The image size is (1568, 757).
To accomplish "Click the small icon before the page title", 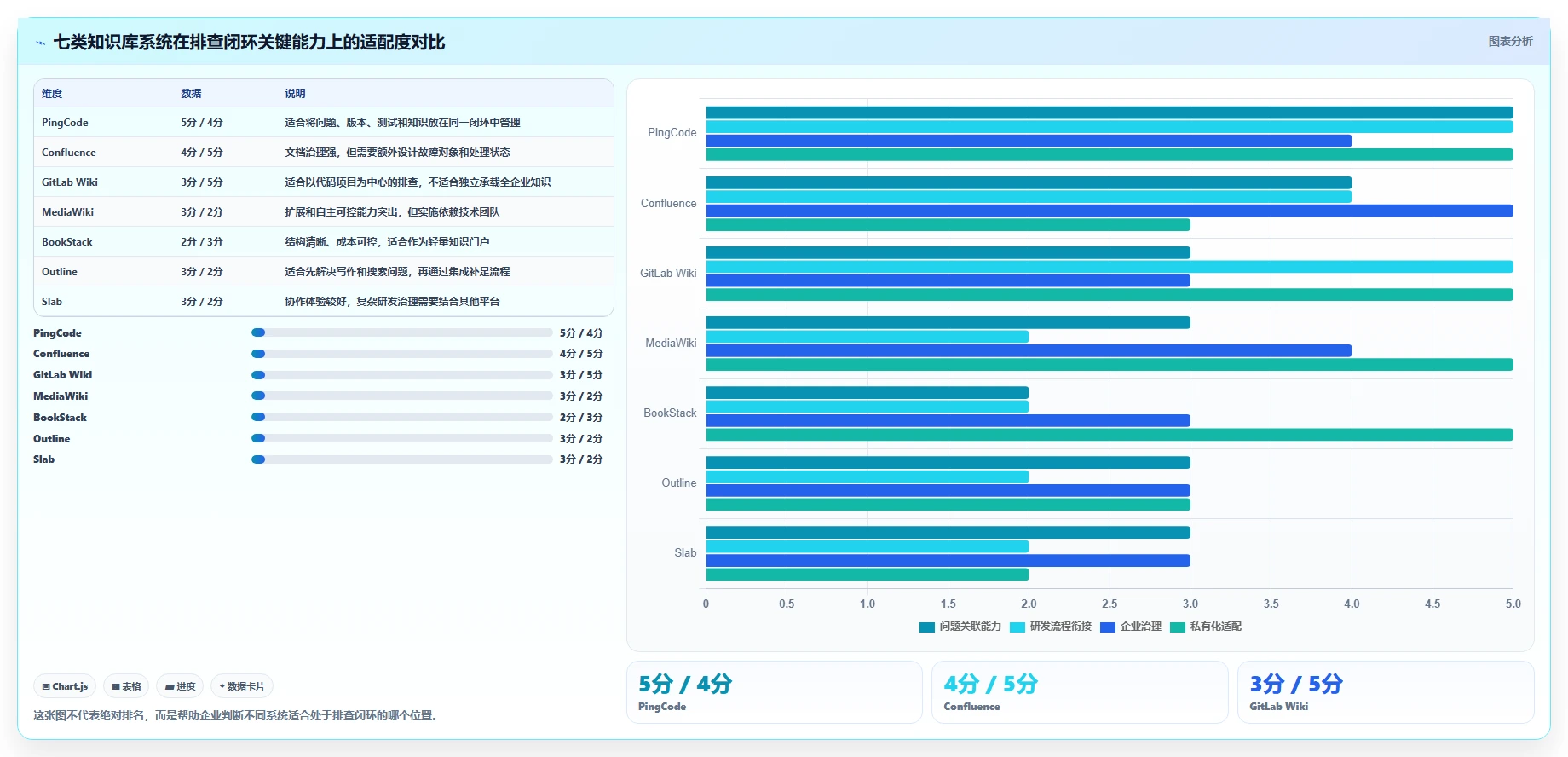I will tap(40, 43).
